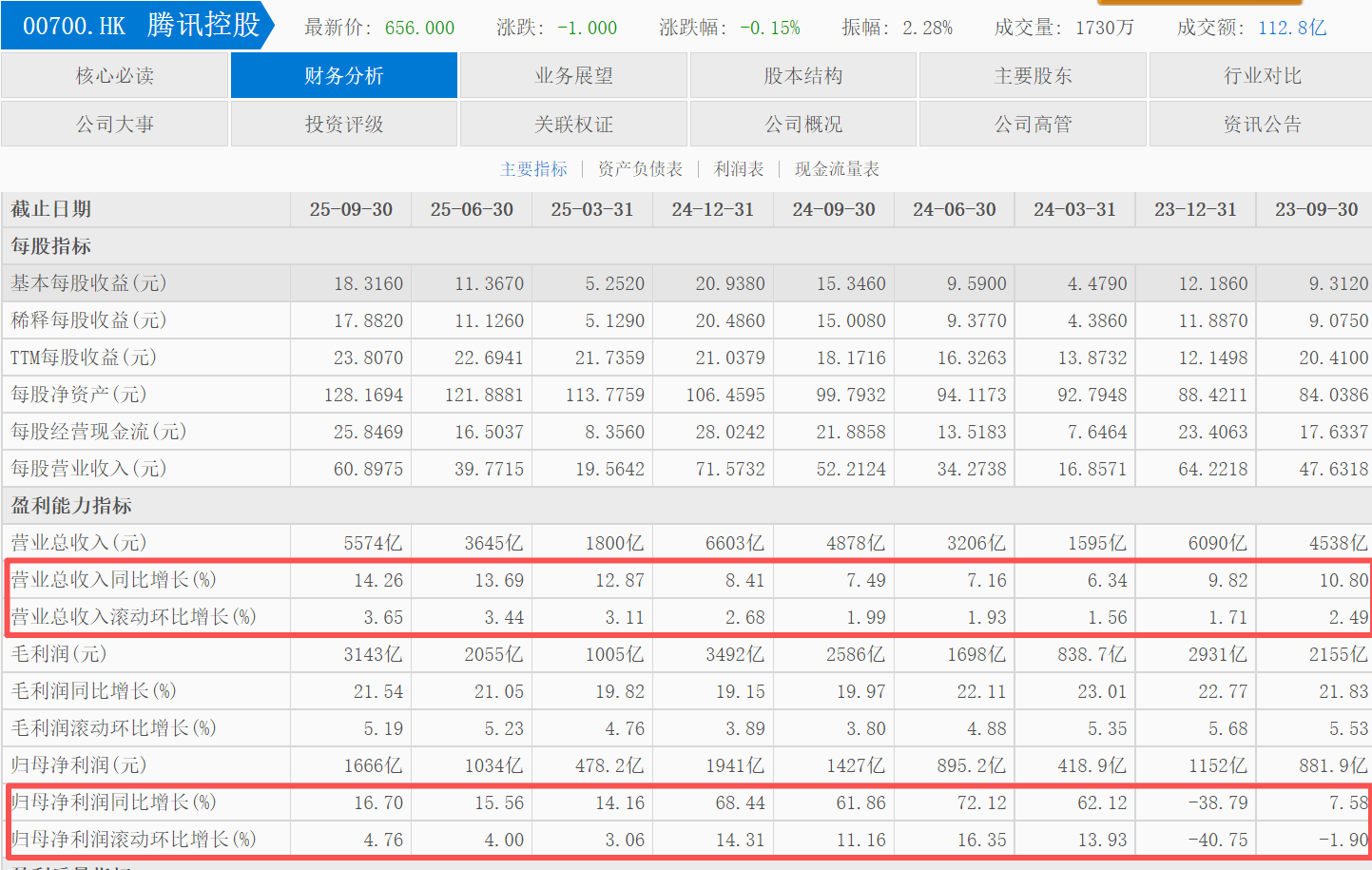Select the 24-12-31 column header

(x=713, y=209)
